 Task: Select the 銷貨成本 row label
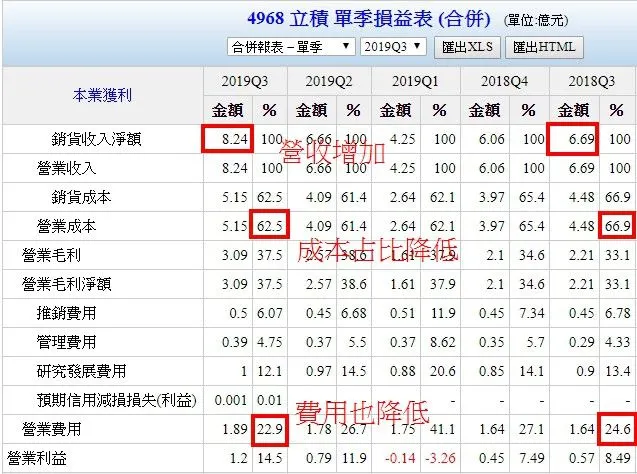click(x=81, y=197)
